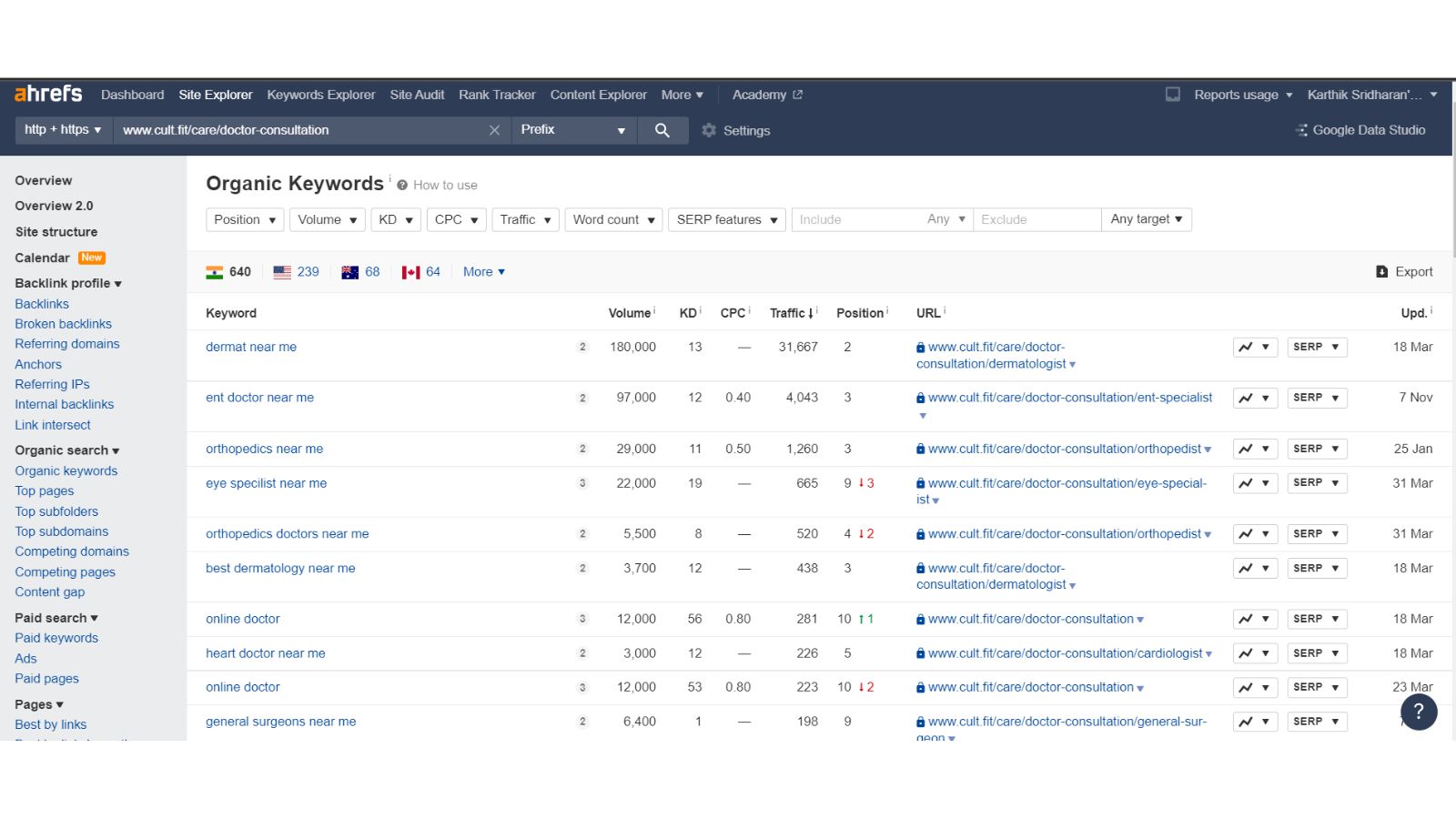
Task: Open Referring domains in sidebar
Action: pos(67,344)
